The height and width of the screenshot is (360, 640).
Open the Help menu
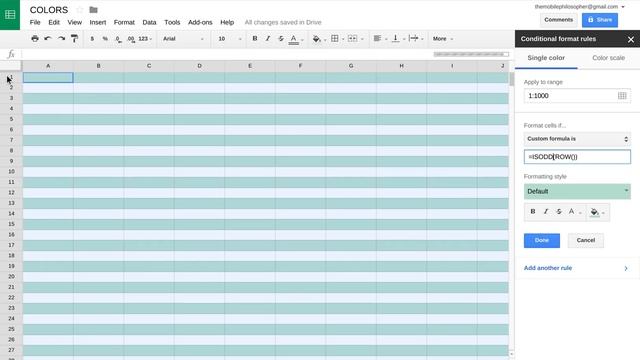[x=227, y=22]
